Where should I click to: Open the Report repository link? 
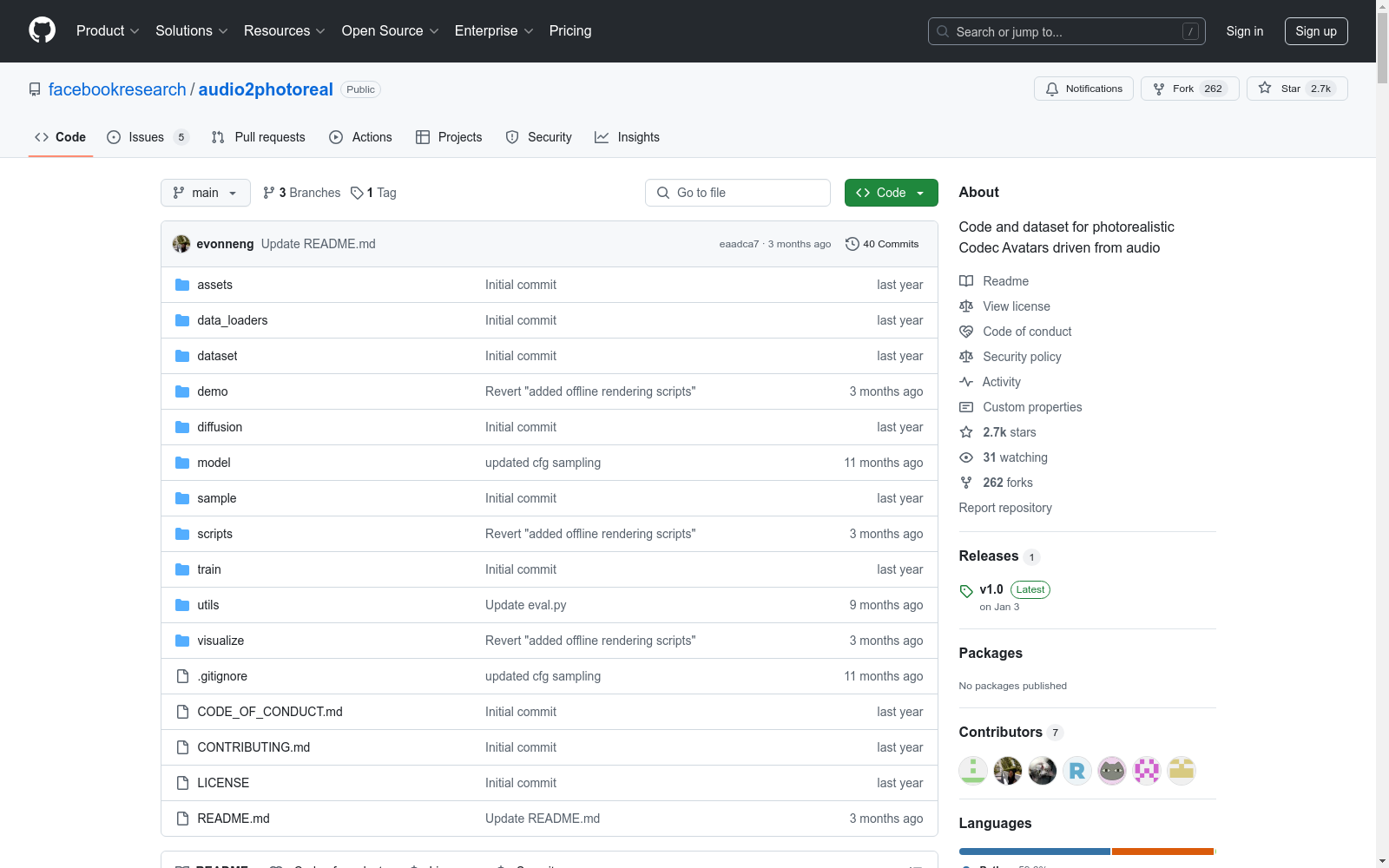(1005, 508)
